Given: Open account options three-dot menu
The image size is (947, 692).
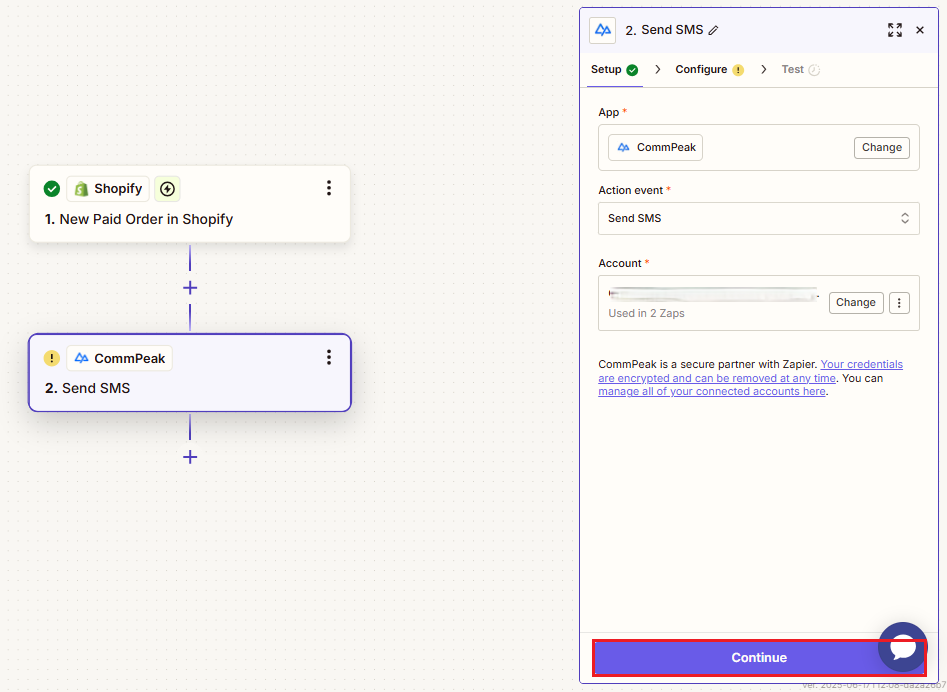Looking at the screenshot, I should pyautogui.click(x=899, y=303).
